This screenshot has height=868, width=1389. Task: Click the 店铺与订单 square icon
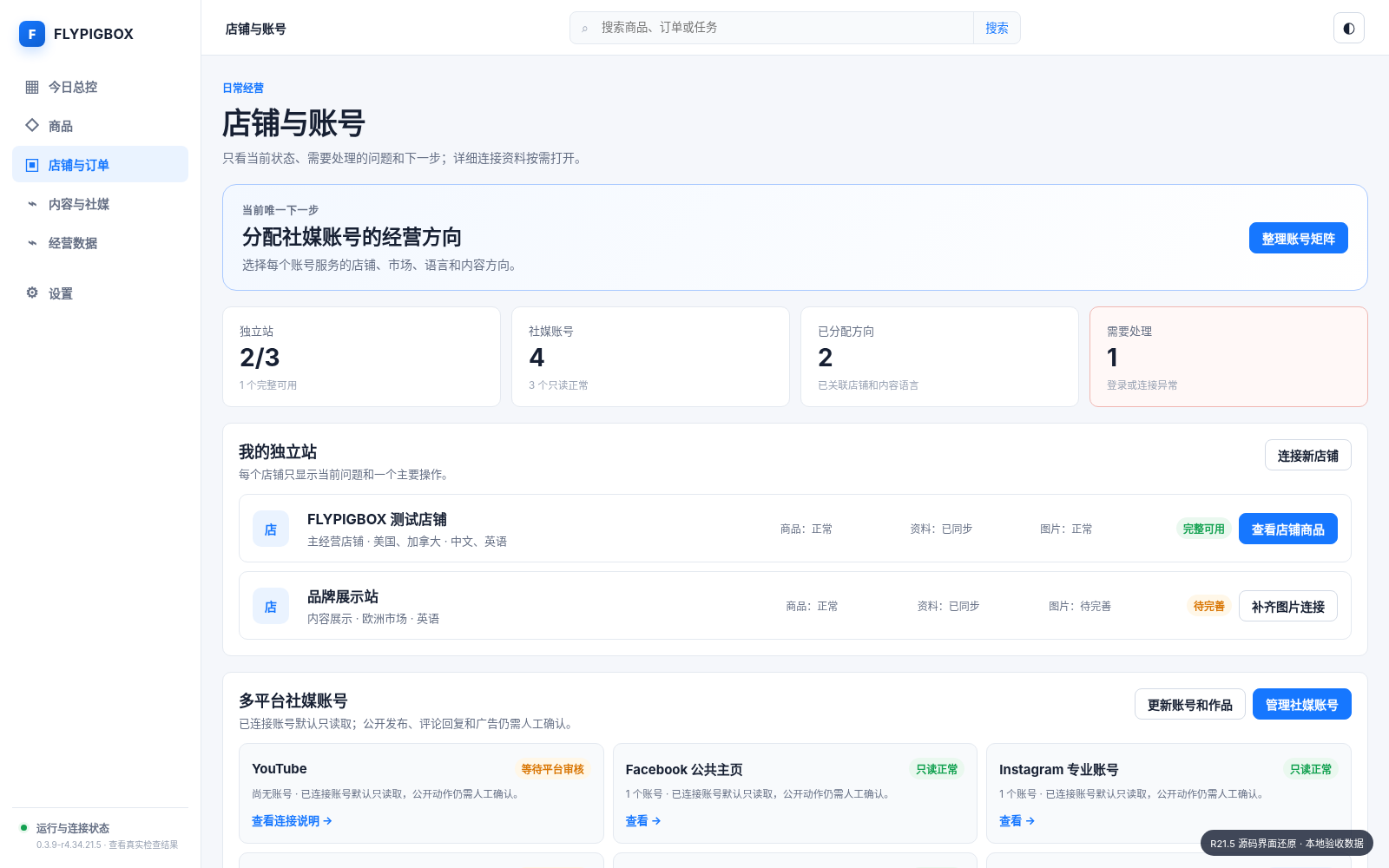coord(32,165)
